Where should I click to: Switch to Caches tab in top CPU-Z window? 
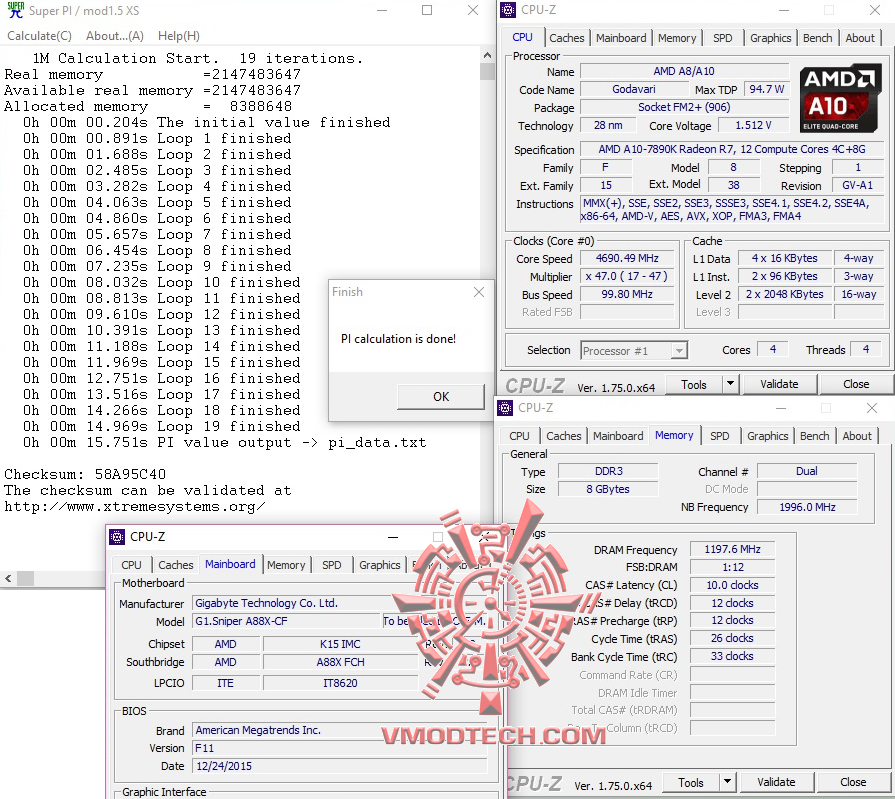[566, 38]
